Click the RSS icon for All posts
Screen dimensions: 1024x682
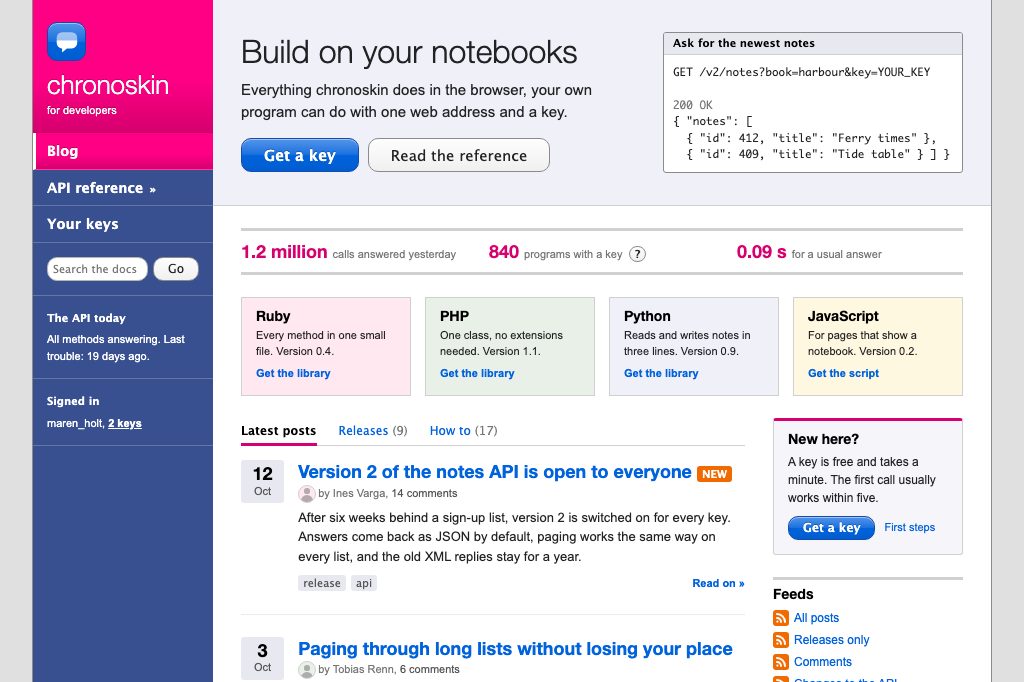click(780, 618)
